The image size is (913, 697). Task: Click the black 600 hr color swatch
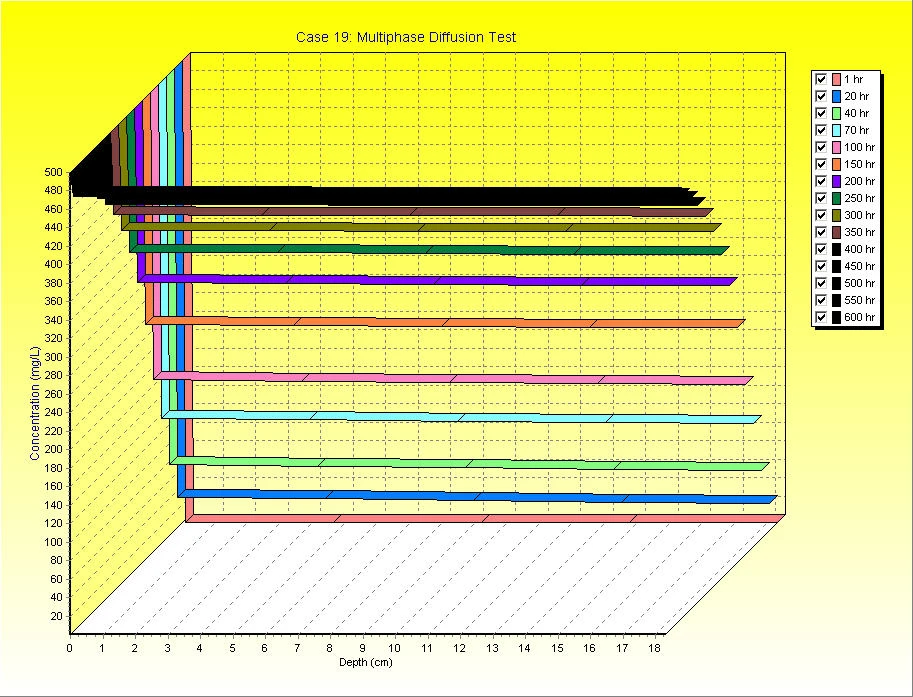[x=836, y=317]
